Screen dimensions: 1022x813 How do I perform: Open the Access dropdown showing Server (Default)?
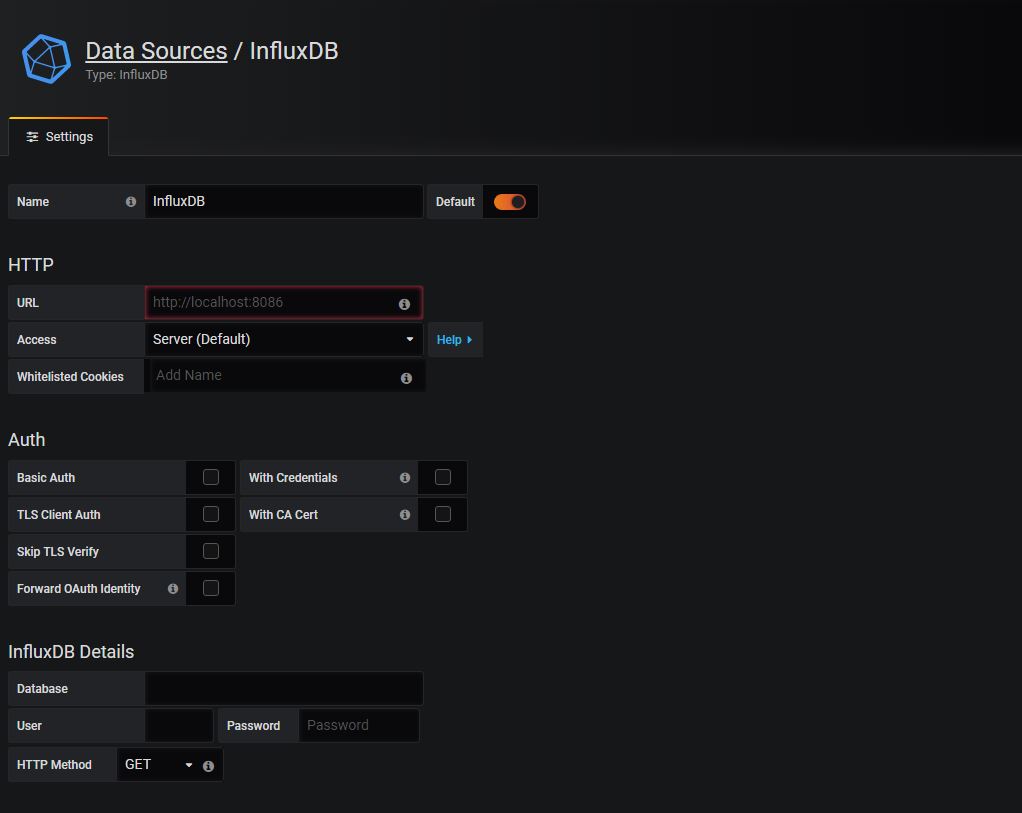[x=284, y=339]
